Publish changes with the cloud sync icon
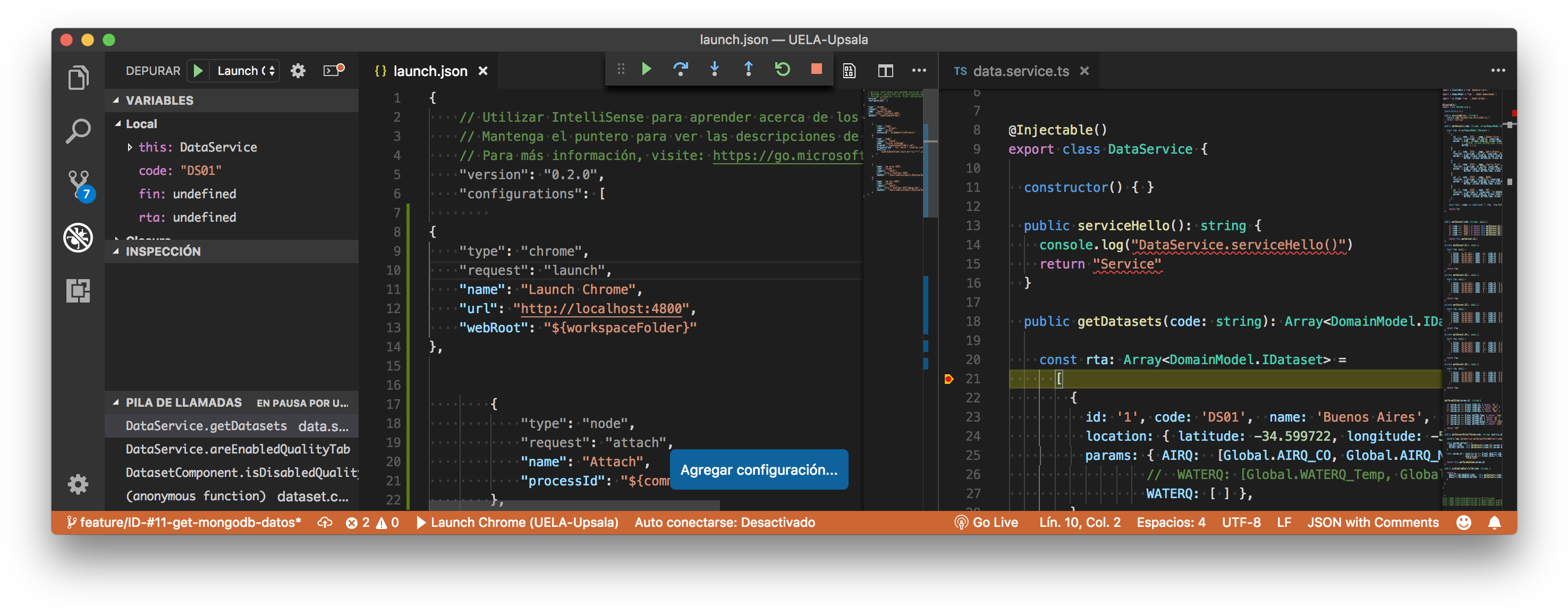The width and height of the screenshot is (1568, 613). [325, 523]
